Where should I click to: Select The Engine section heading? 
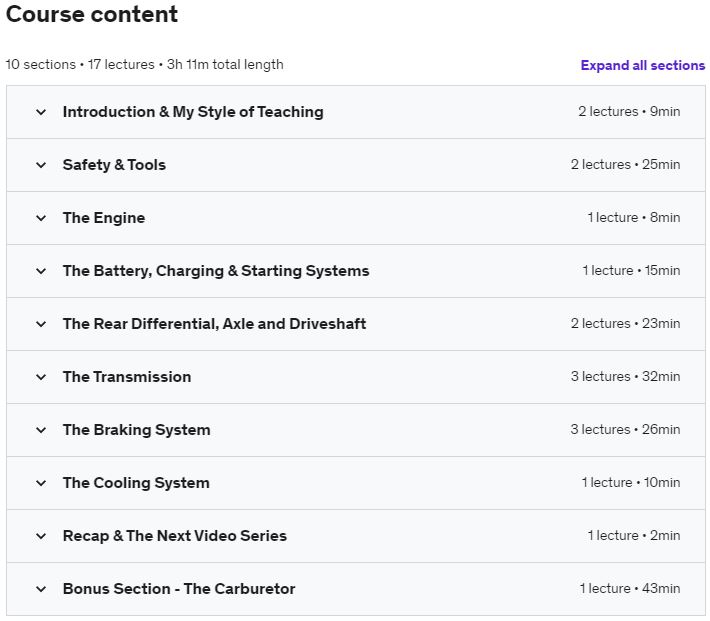(103, 218)
